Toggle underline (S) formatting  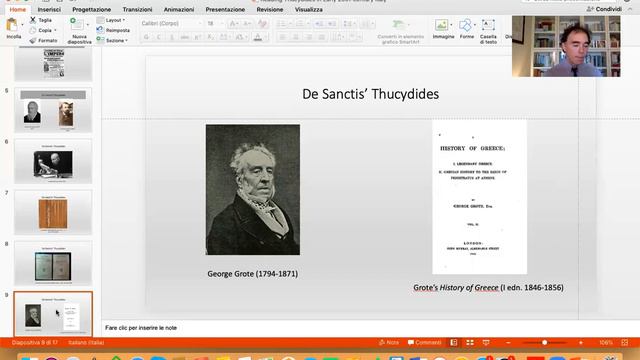pos(171,37)
